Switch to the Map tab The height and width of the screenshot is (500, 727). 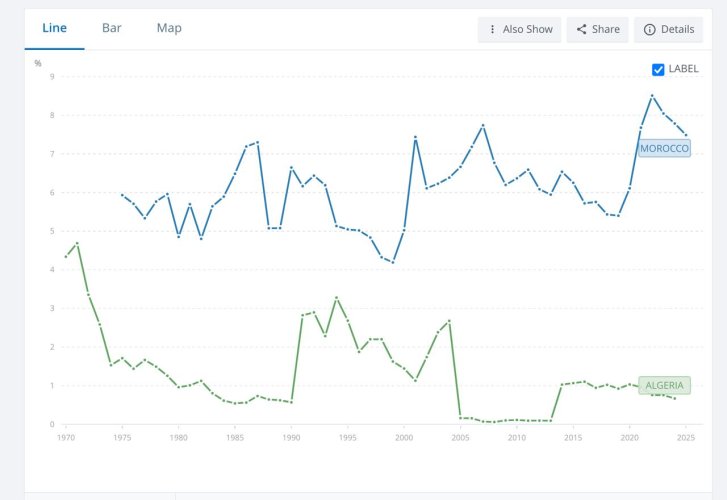click(169, 28)
